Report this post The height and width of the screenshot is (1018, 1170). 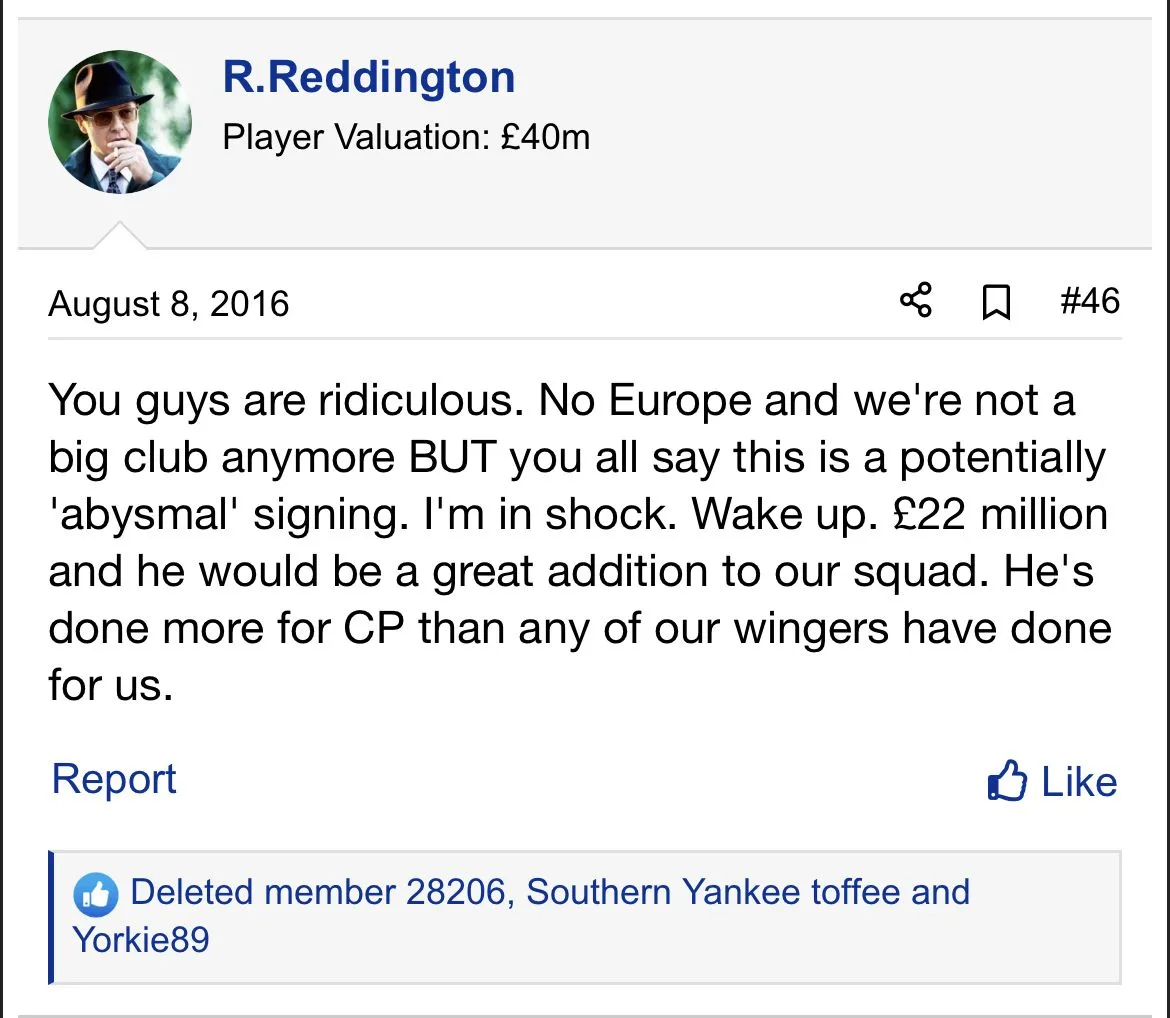113,779
